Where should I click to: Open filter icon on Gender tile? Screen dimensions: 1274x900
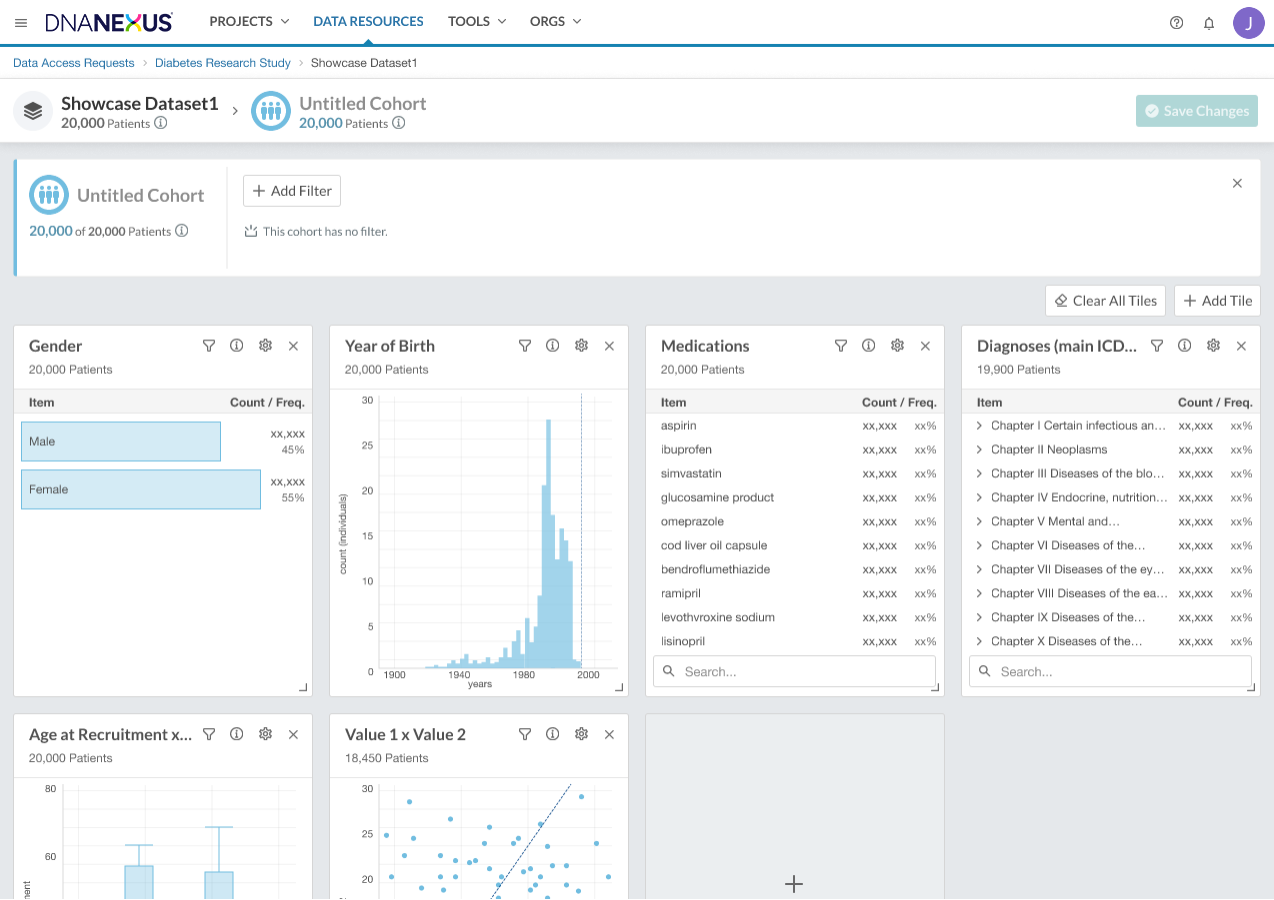click(x=209, y=346)
